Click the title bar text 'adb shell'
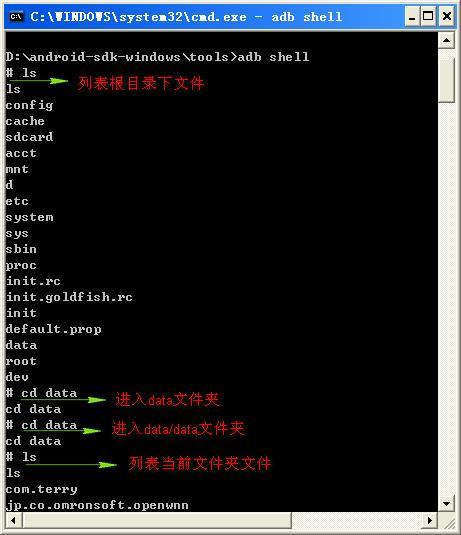Screen dimensions: 461x535 [x=306, y=17]
